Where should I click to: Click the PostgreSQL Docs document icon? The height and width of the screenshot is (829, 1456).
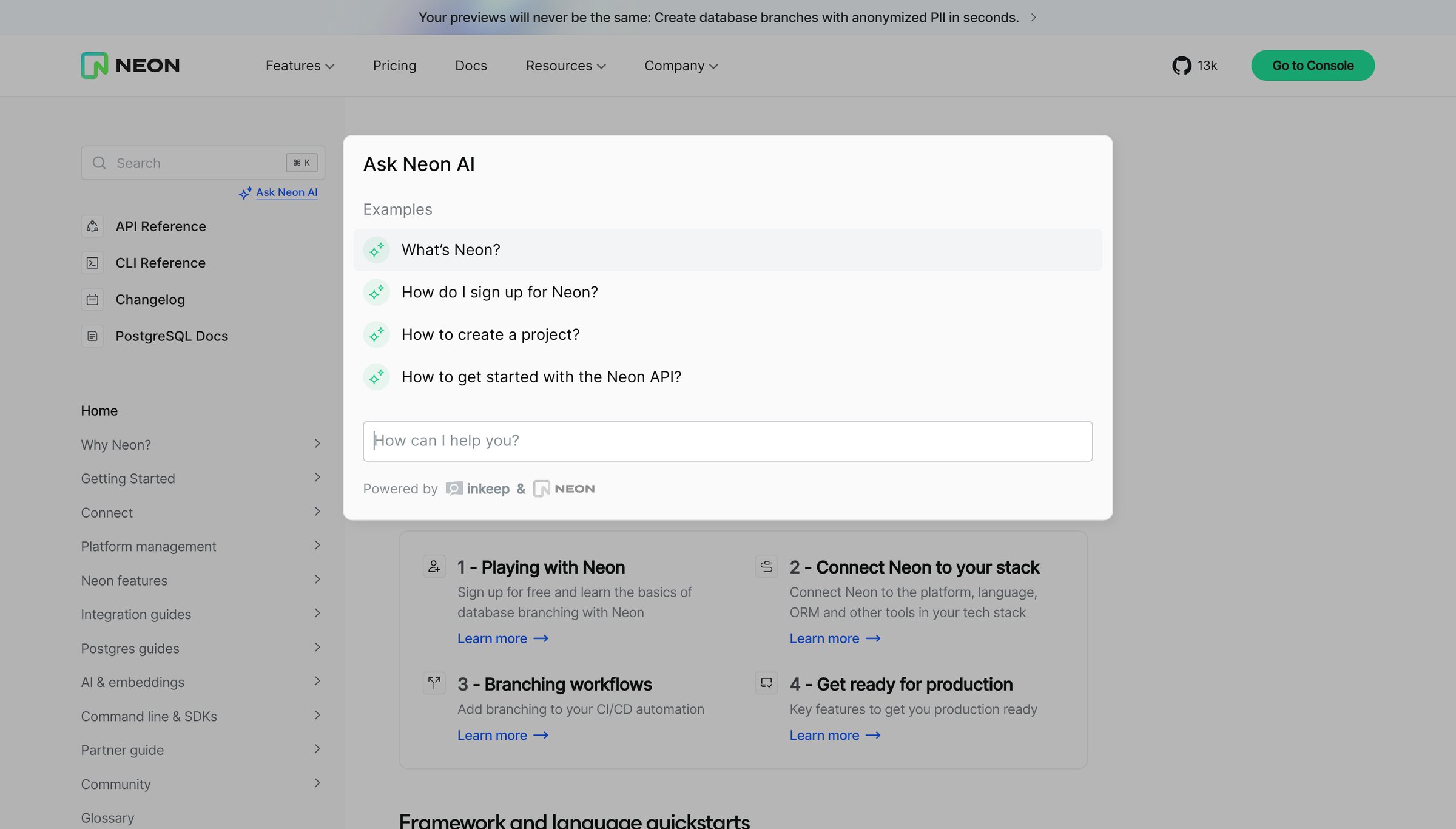(92, 336)
